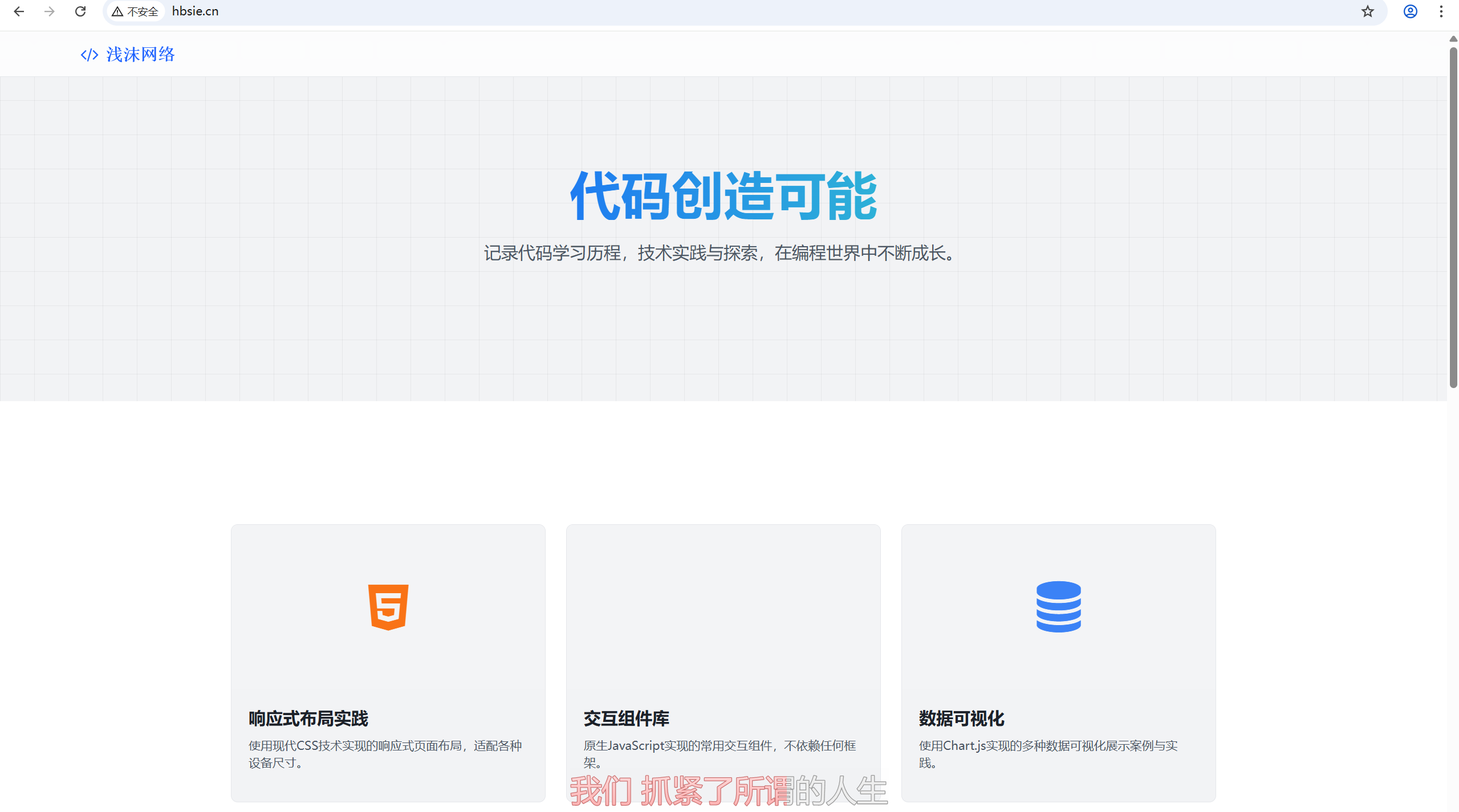
Task: Click the blue database stack icon
Action: click(x=1058, y=607)
